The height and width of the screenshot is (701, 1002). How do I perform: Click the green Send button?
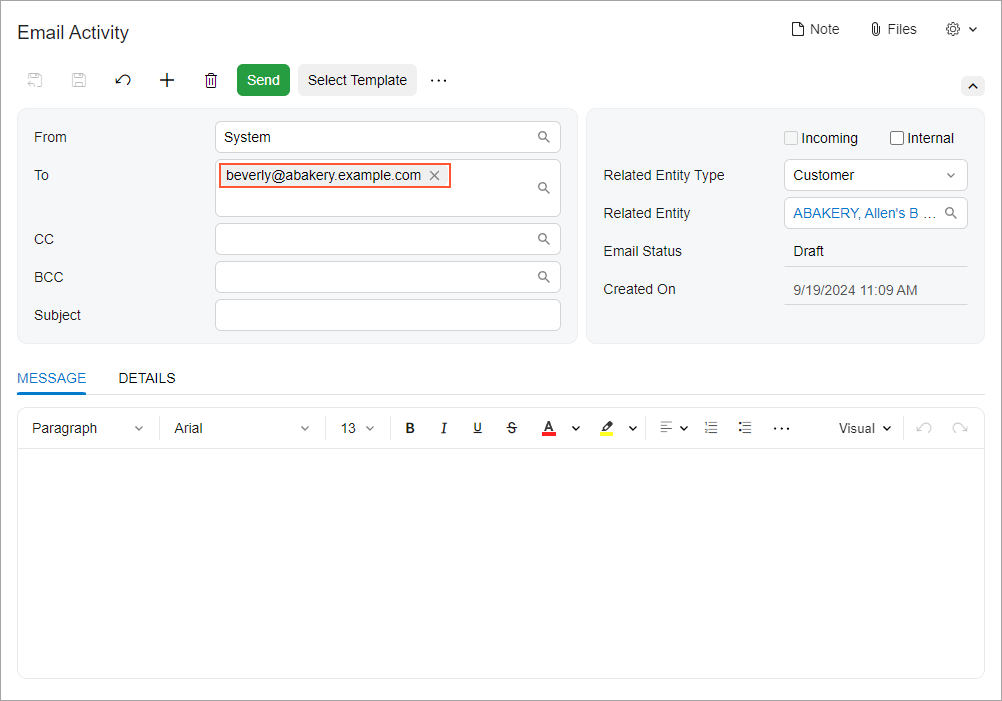[263, 80]
